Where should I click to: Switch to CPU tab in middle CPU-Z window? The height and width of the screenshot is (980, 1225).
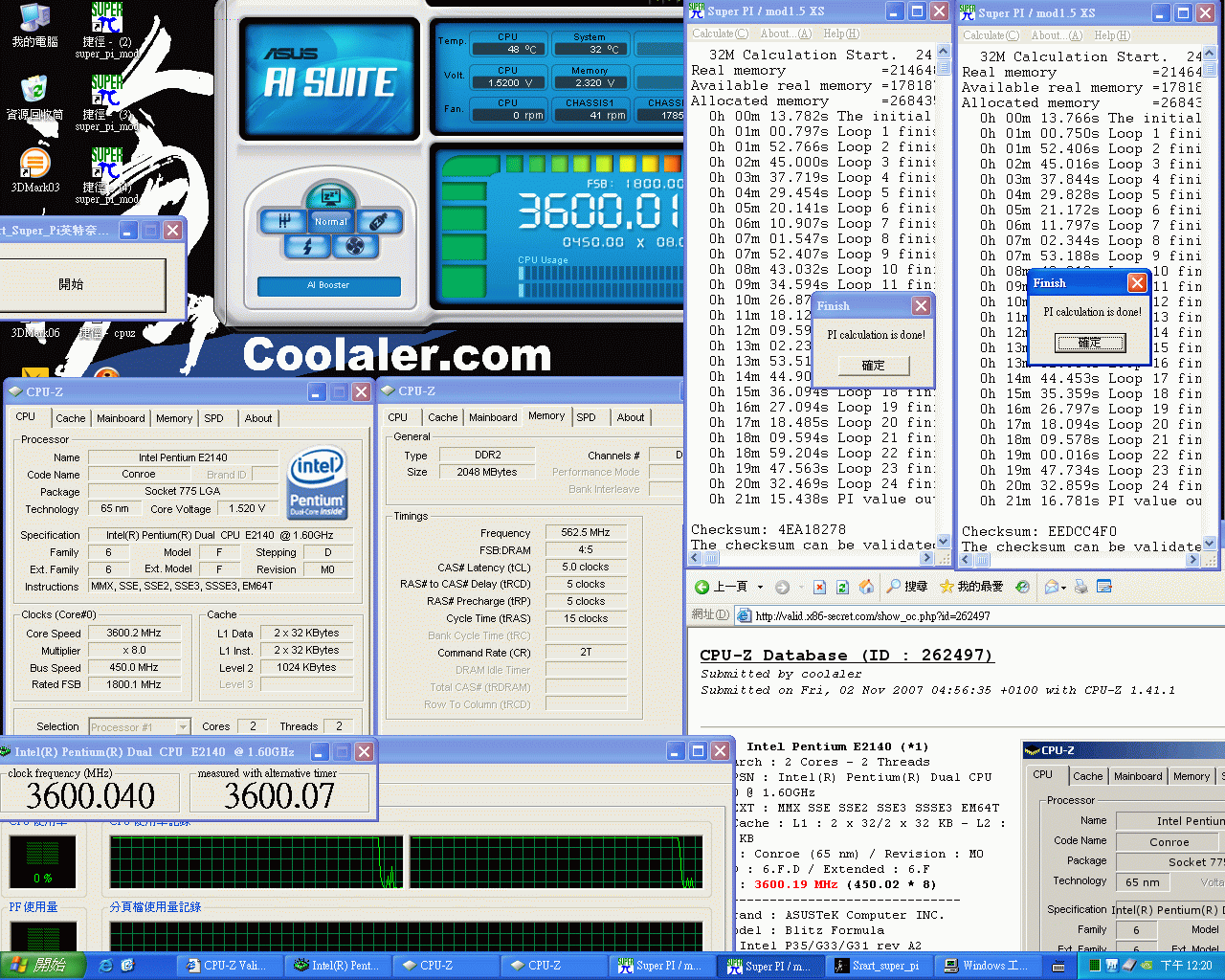click(x=398, y=417)
